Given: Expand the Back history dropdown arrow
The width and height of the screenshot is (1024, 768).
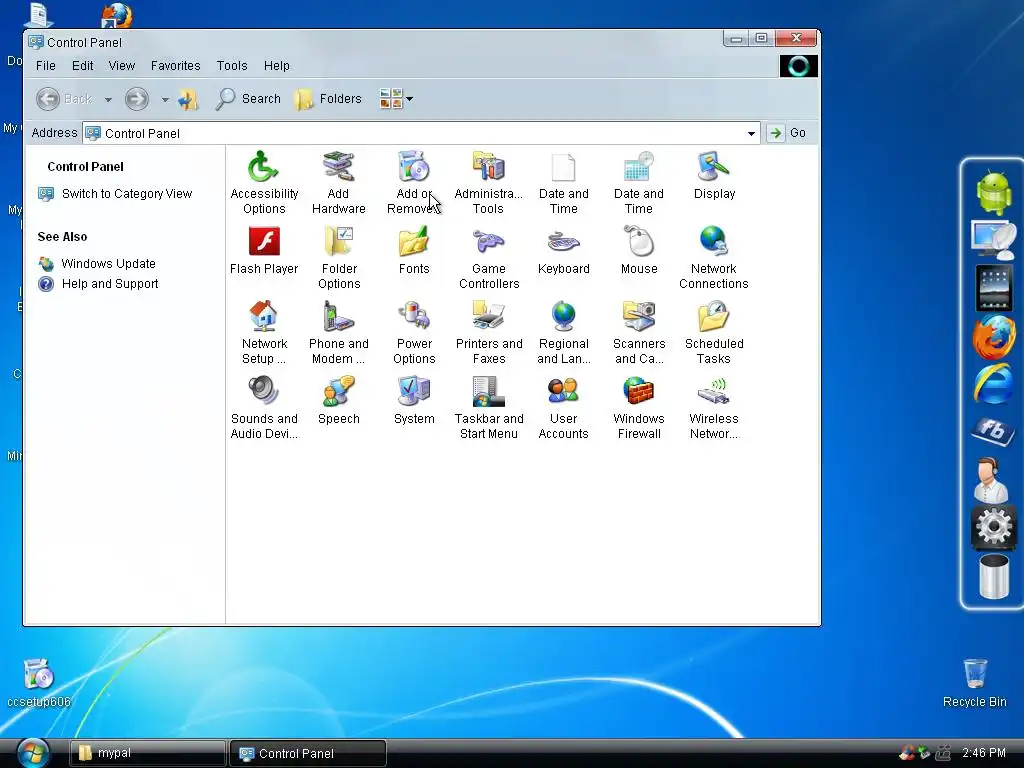Looking at the screenshot, I should pyautogui.click(x=108, y=99).
